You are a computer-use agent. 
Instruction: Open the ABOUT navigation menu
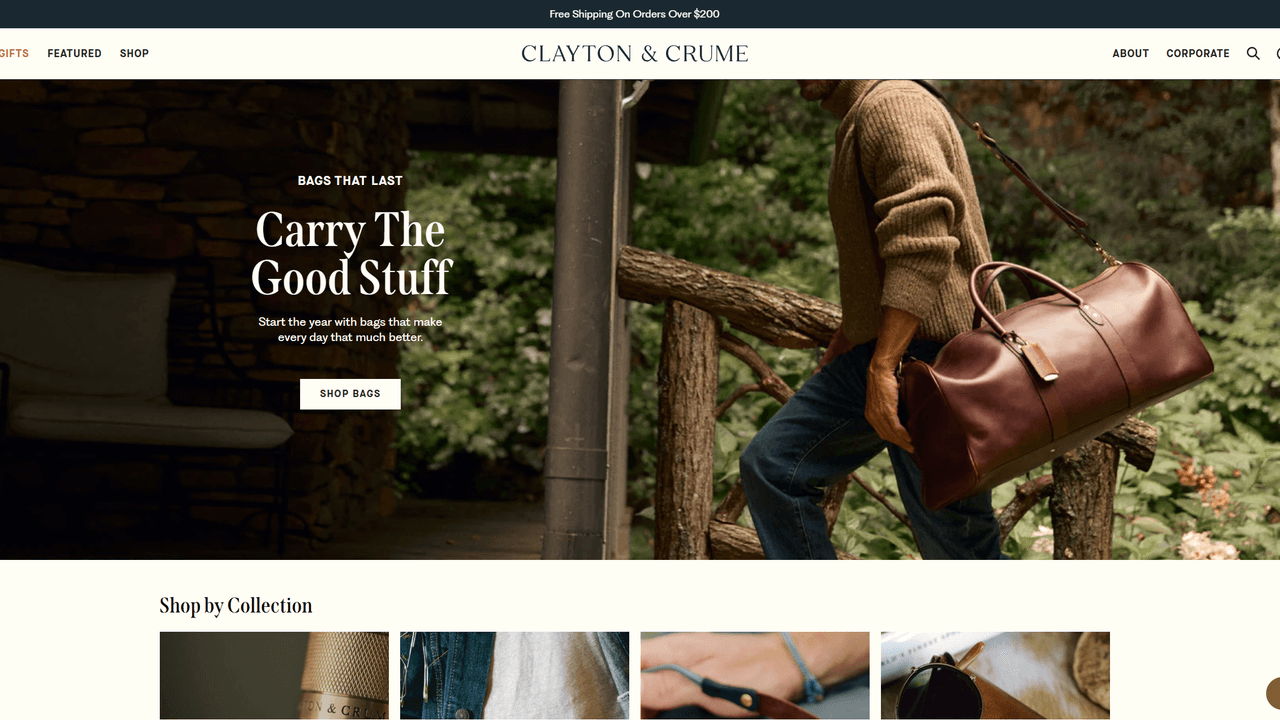(1130, 54)
